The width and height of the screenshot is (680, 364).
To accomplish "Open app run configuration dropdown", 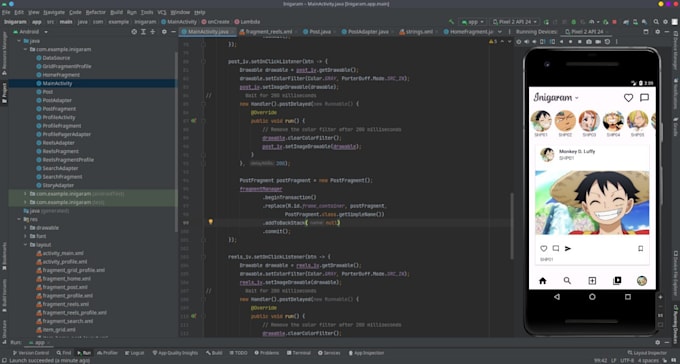I will (x=473, y=22).
